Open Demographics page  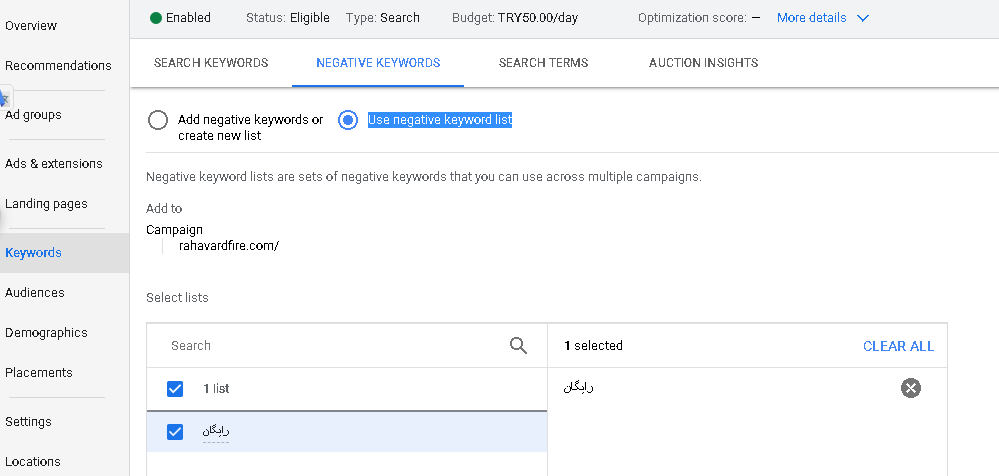46,333
